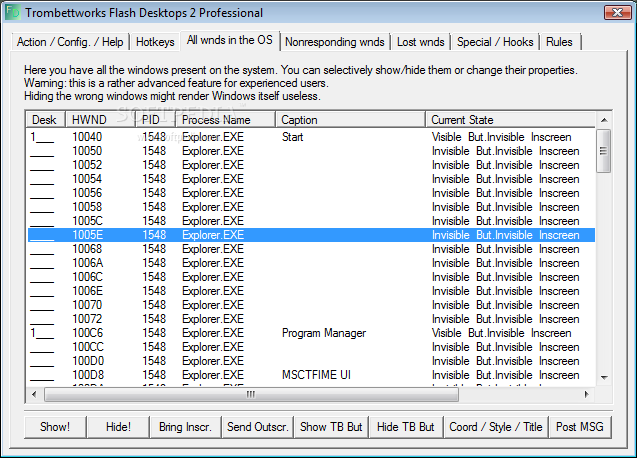Select the row with HWND 10072
Screen dimensions: 637x458
coord(311,319)
